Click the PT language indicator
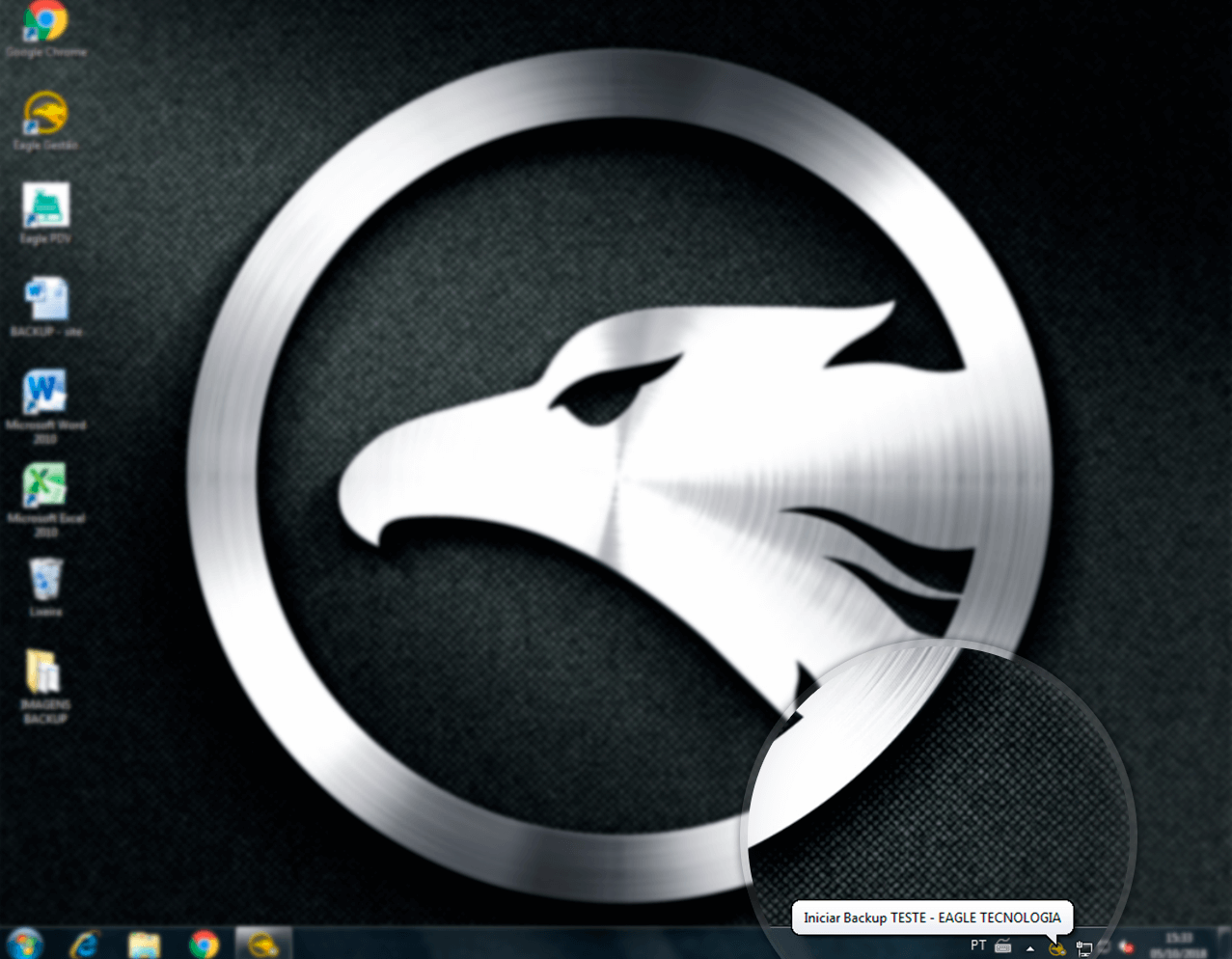The width and height of the screenshot is (1232, 959). tap(978, 945)
